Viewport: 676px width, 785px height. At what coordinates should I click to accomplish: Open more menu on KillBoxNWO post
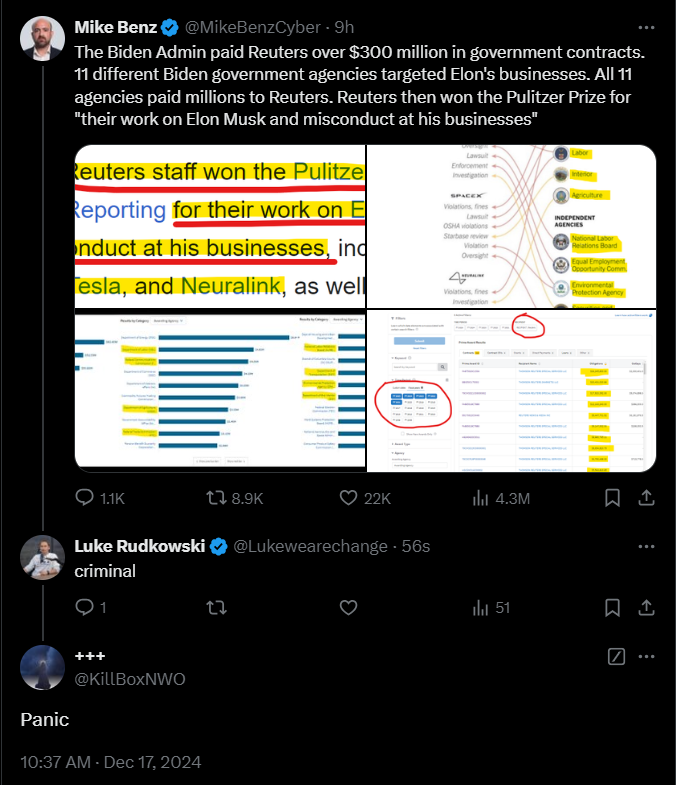(646, 657)
